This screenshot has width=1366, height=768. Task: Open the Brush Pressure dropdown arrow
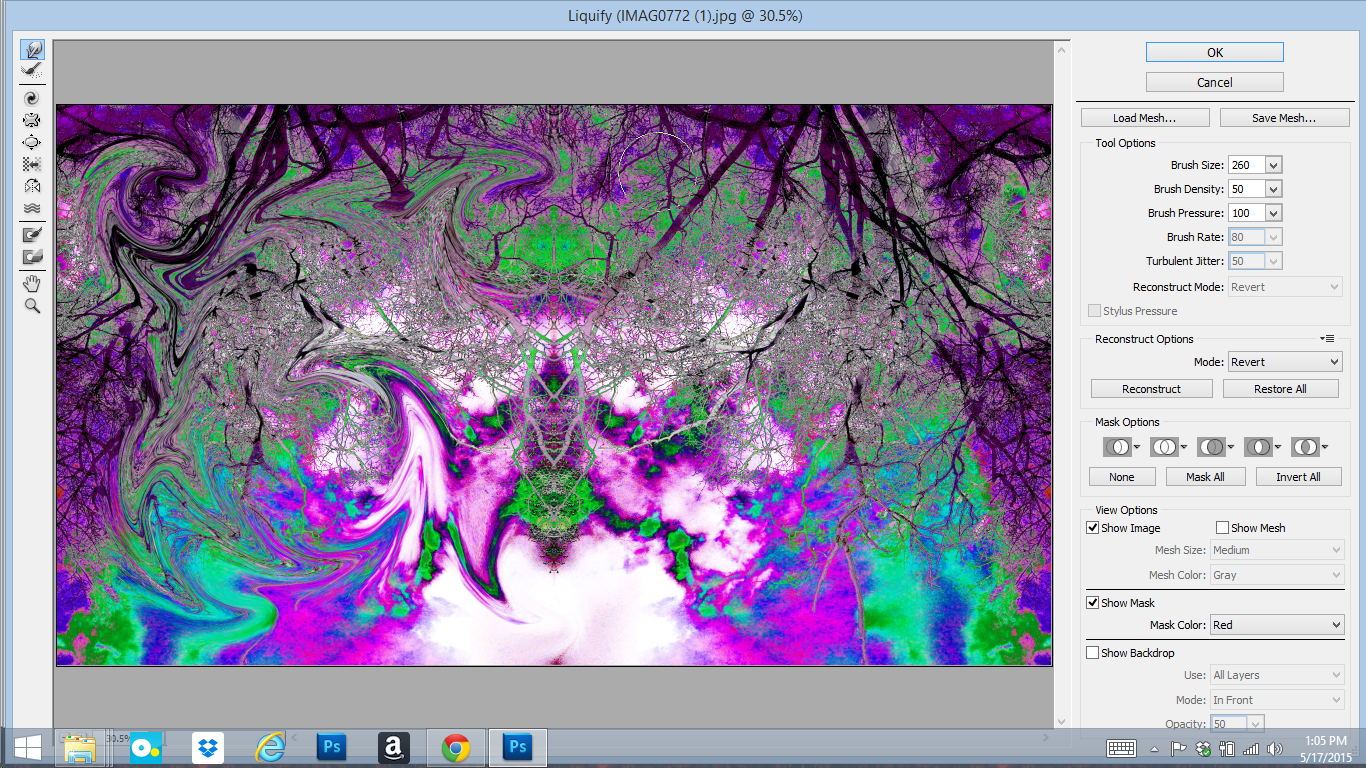tap(1273, 213)
